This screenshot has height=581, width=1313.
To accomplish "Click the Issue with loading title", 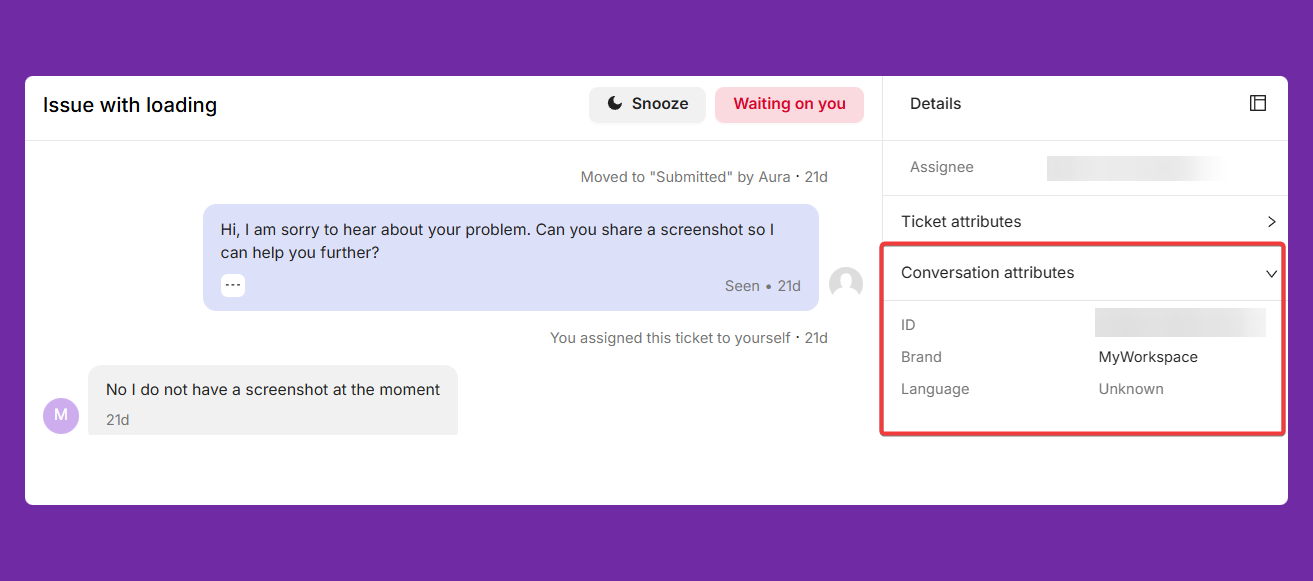I will tap(130, 105).
